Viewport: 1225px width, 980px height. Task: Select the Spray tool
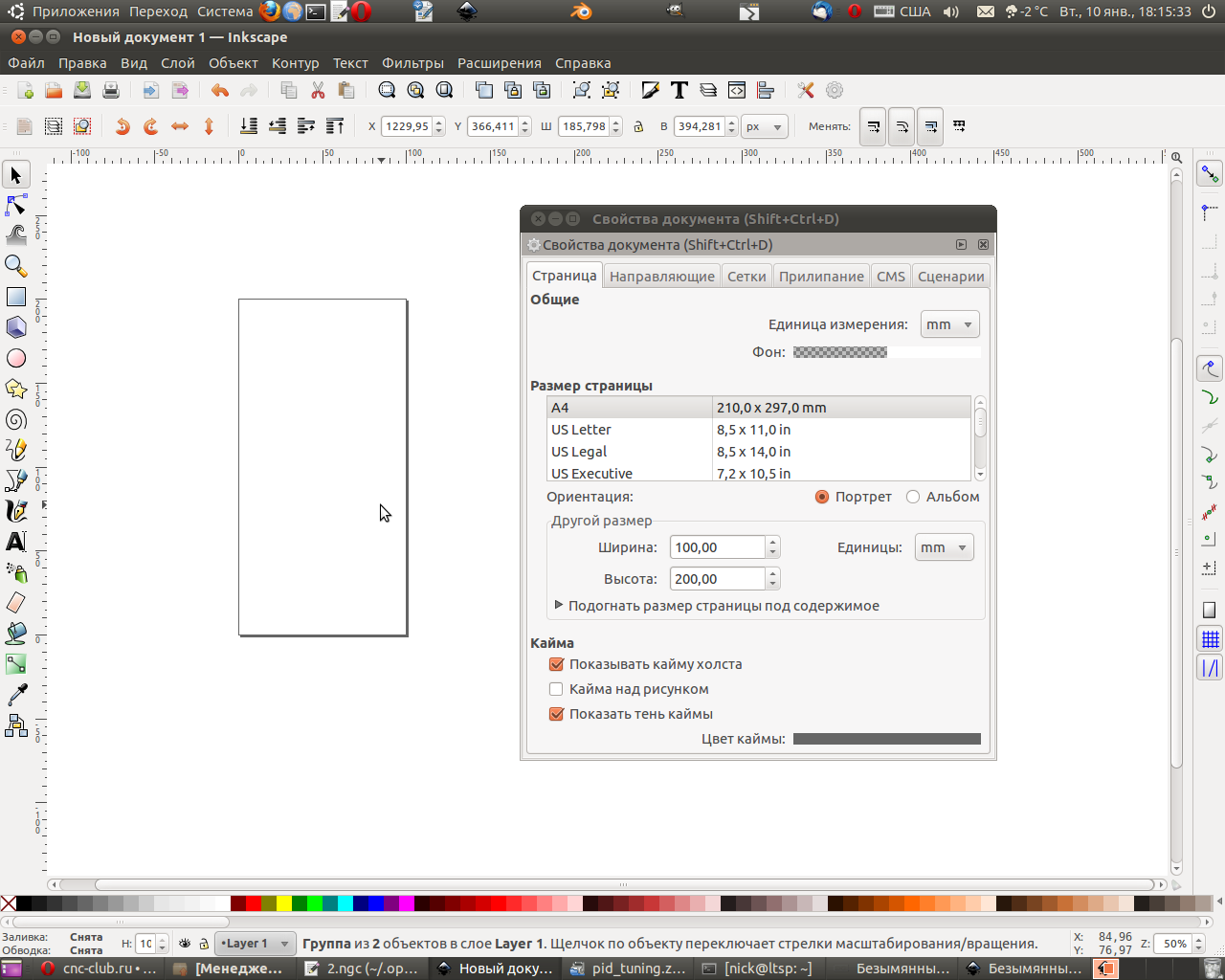[16, 572]
